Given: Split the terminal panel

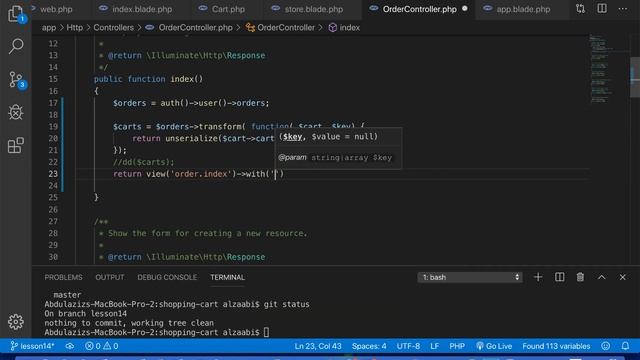Looking at the screenshot, I should tap(559, 277).
